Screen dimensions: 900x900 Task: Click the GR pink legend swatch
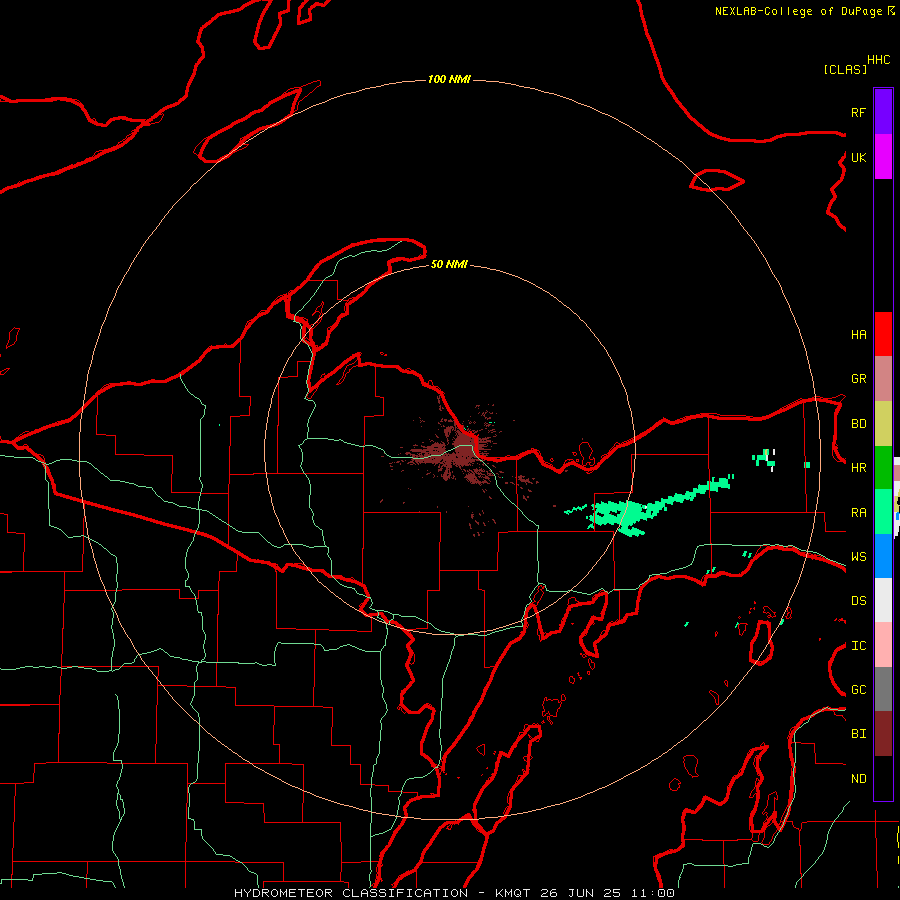click(x=883, y=379)
